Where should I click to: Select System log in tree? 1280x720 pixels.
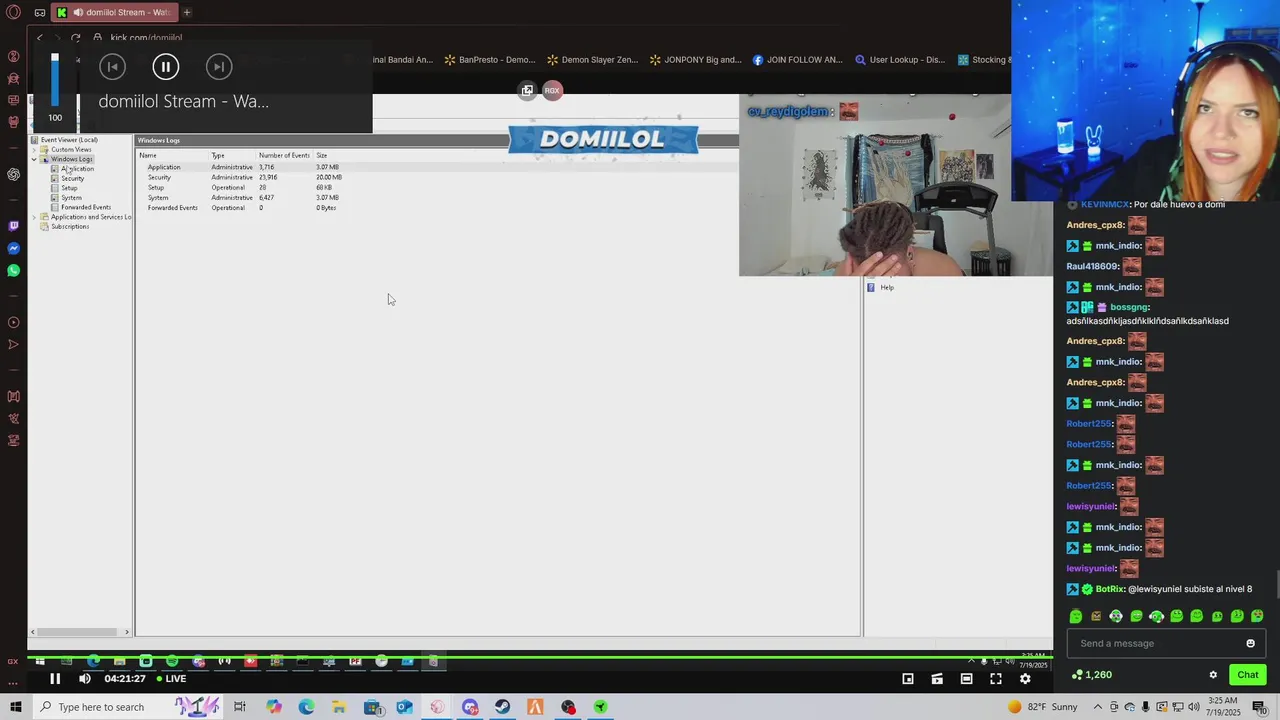[x=71, y=198]
